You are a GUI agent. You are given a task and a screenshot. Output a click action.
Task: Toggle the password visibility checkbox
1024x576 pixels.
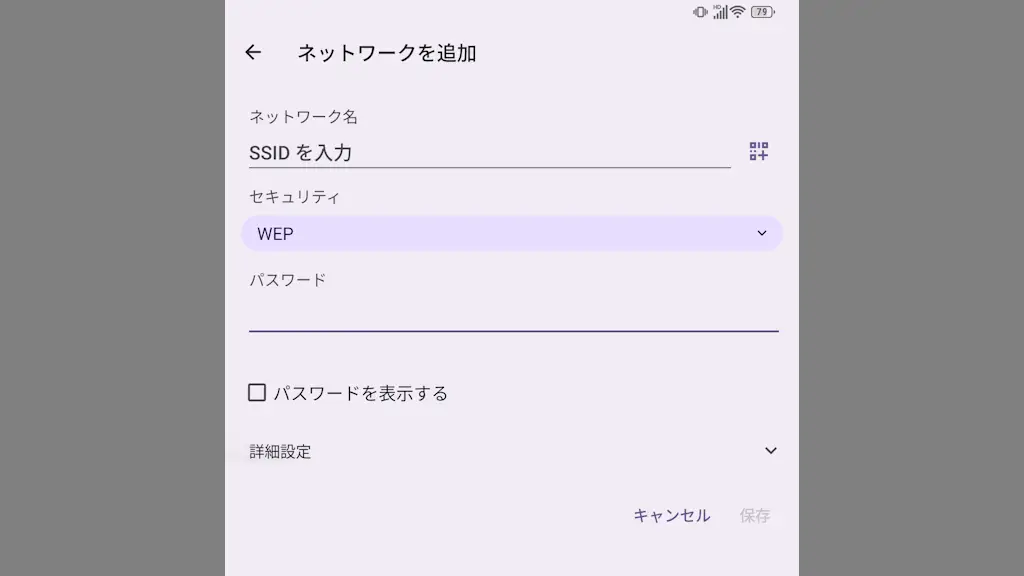[x=258, y=392]
